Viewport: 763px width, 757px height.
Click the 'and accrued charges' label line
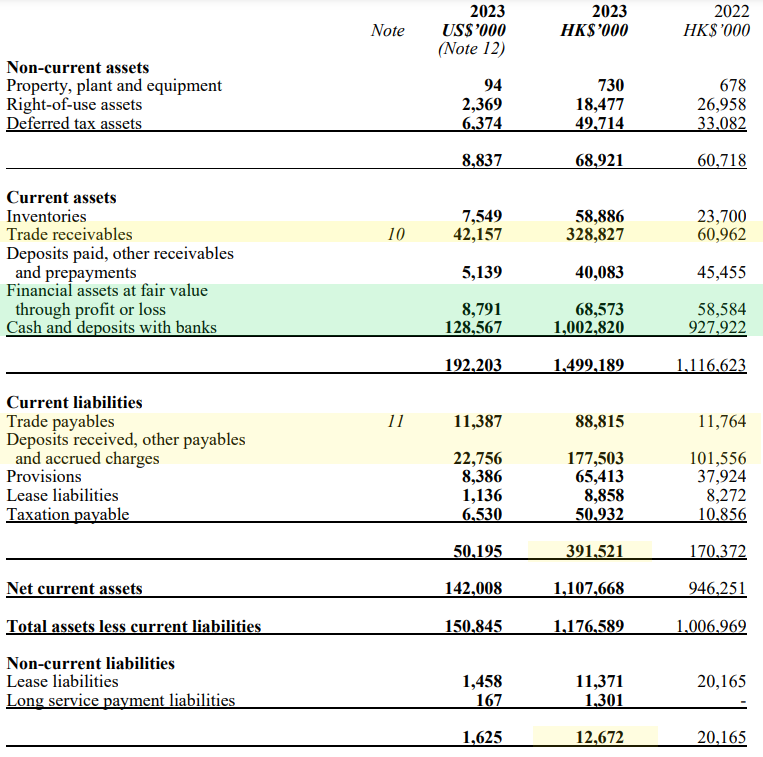click(87, 458)
